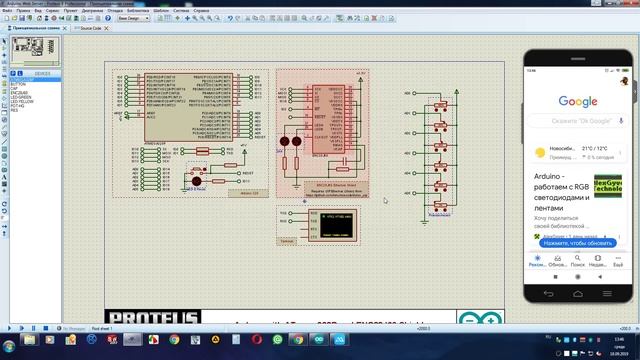
Task: Select the Junction Dot mode tool
Action: [x=4, y=55]
